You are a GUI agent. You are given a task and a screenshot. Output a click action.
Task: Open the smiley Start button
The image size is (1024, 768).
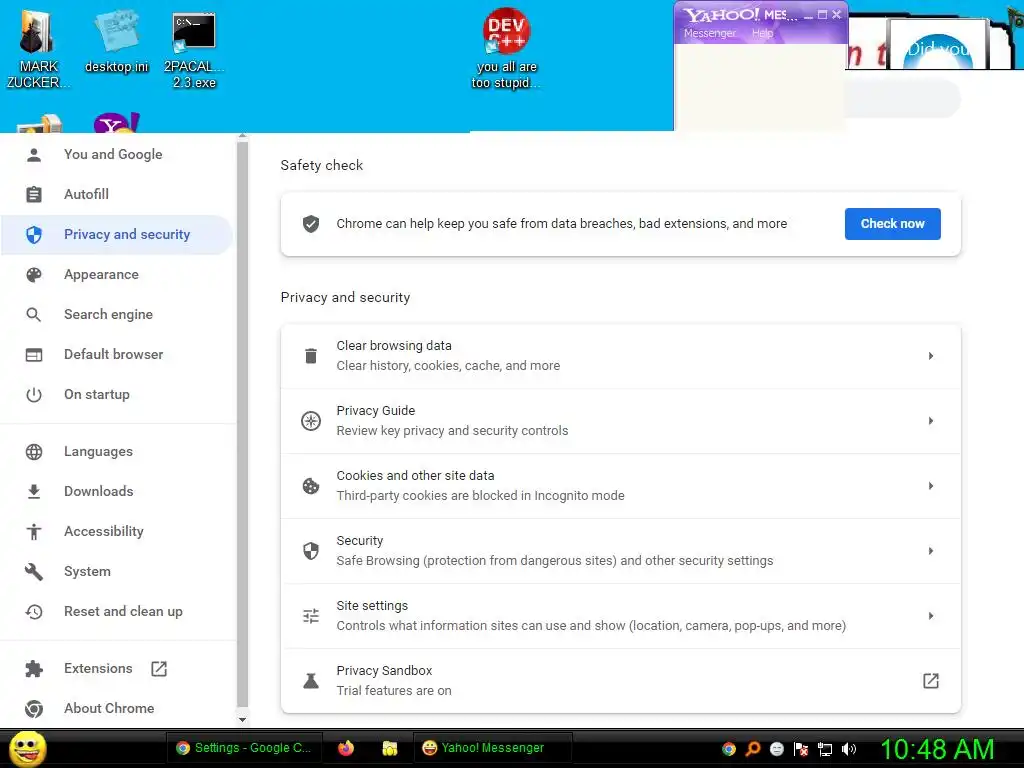[27, 748]
